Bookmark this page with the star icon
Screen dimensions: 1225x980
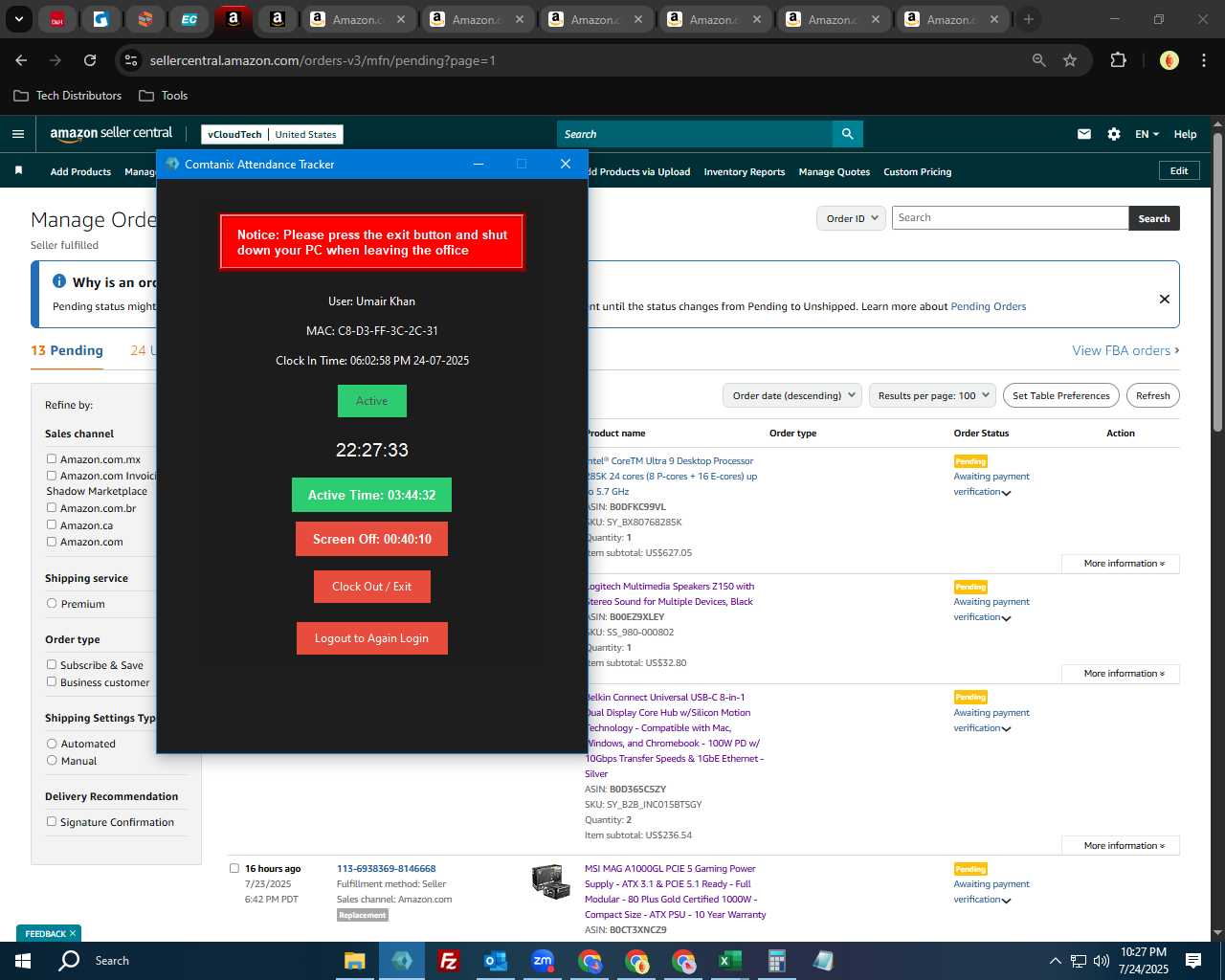click(1070, 60)
